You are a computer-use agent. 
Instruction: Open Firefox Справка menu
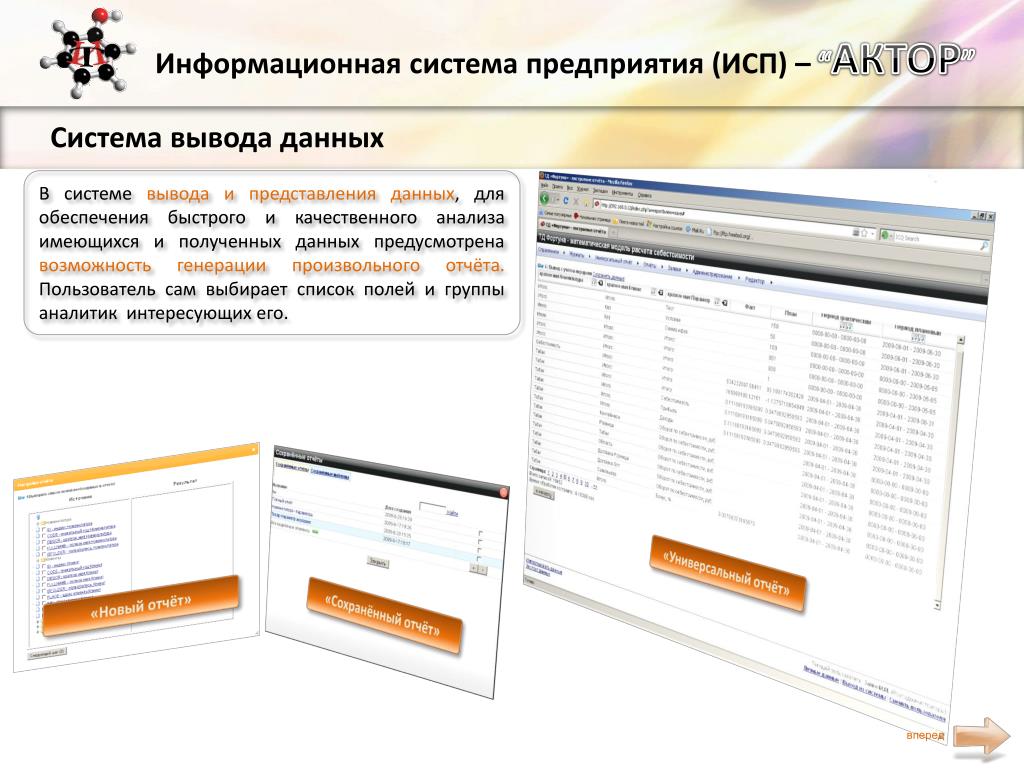[x=645, y=195]
